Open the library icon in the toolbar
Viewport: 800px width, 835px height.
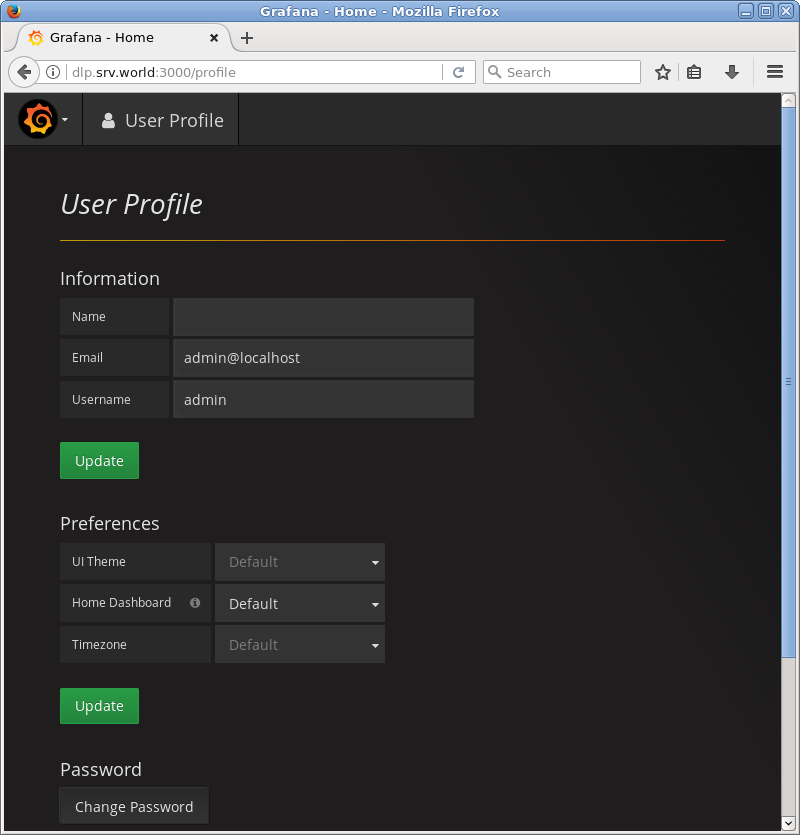click(x=697, y=71)
